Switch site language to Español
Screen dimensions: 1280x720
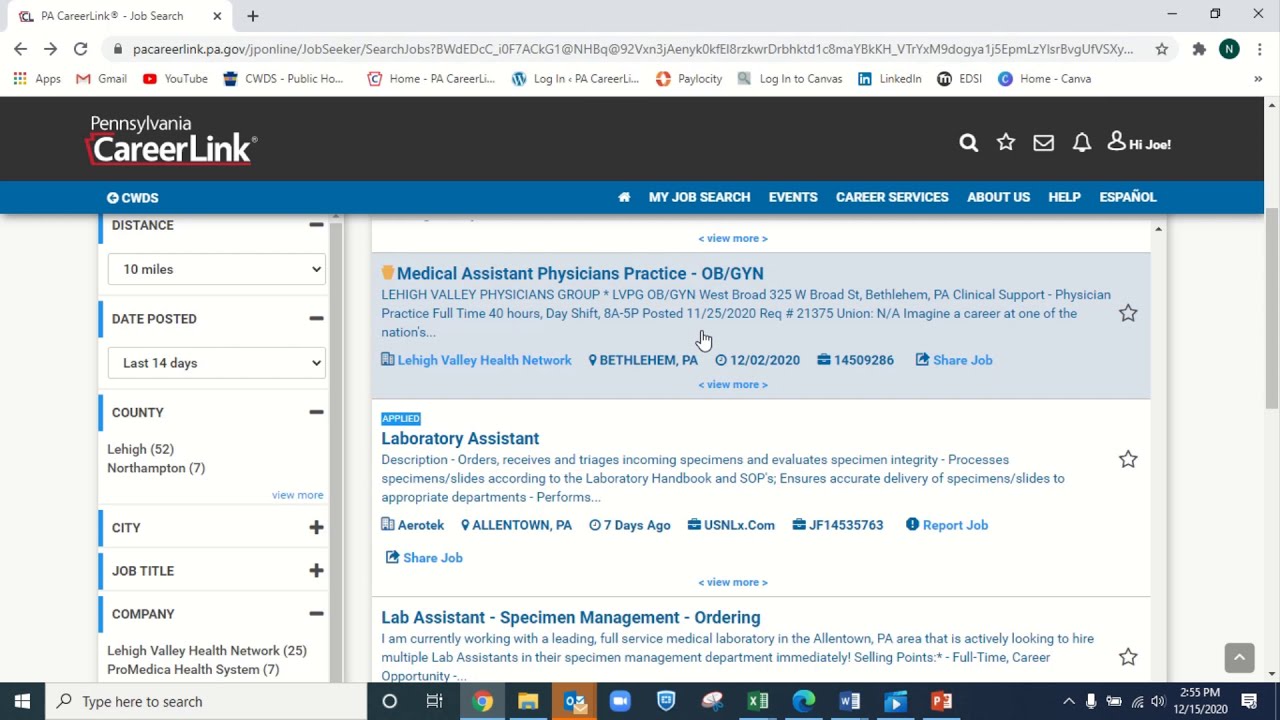coord(1128,197)
